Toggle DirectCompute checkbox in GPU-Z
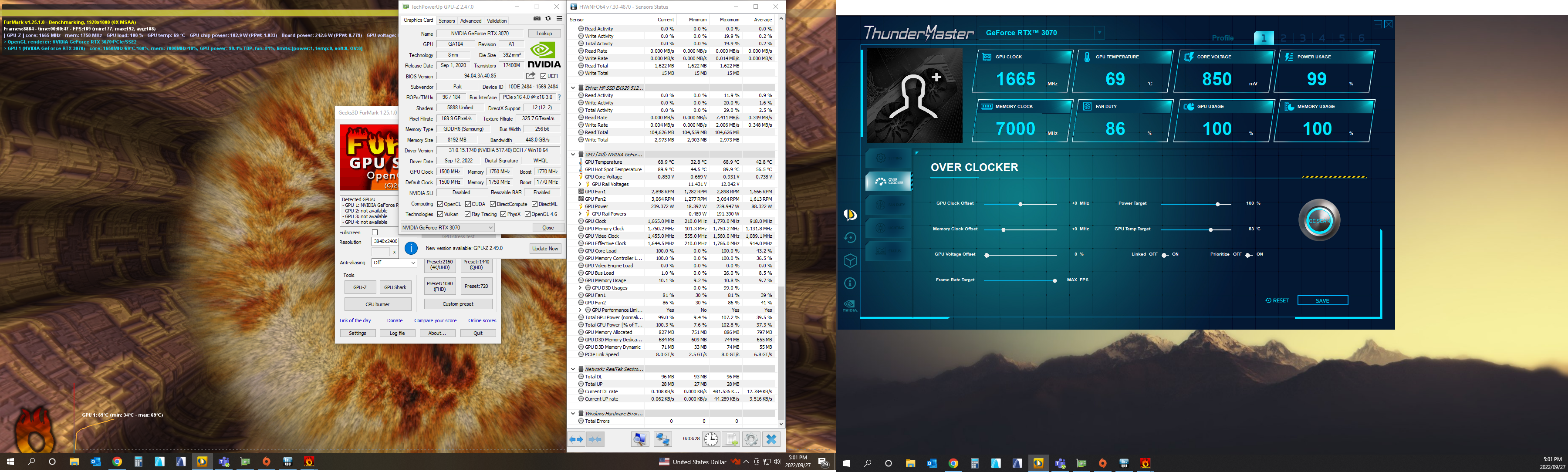This screenshot has height=472, width=1568. [x=493, y=204]
